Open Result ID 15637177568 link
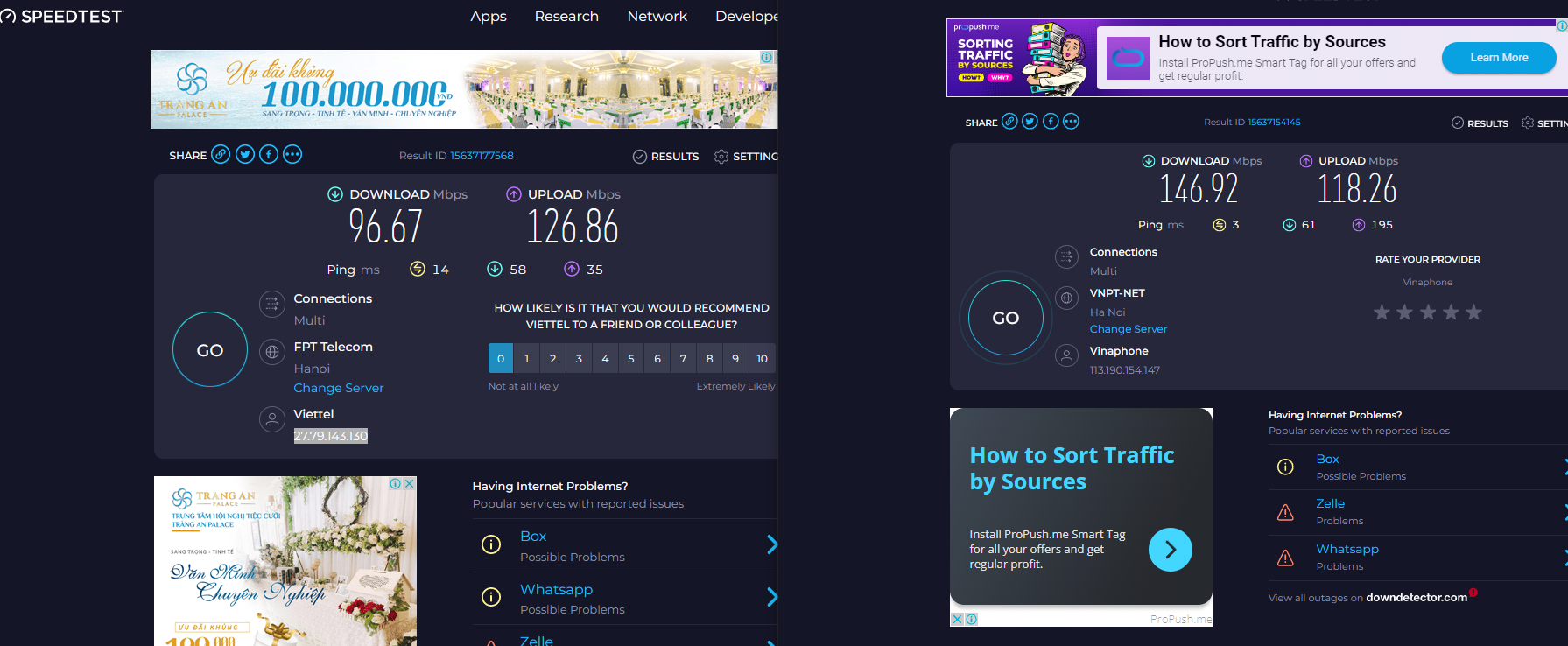 (482, 156)
